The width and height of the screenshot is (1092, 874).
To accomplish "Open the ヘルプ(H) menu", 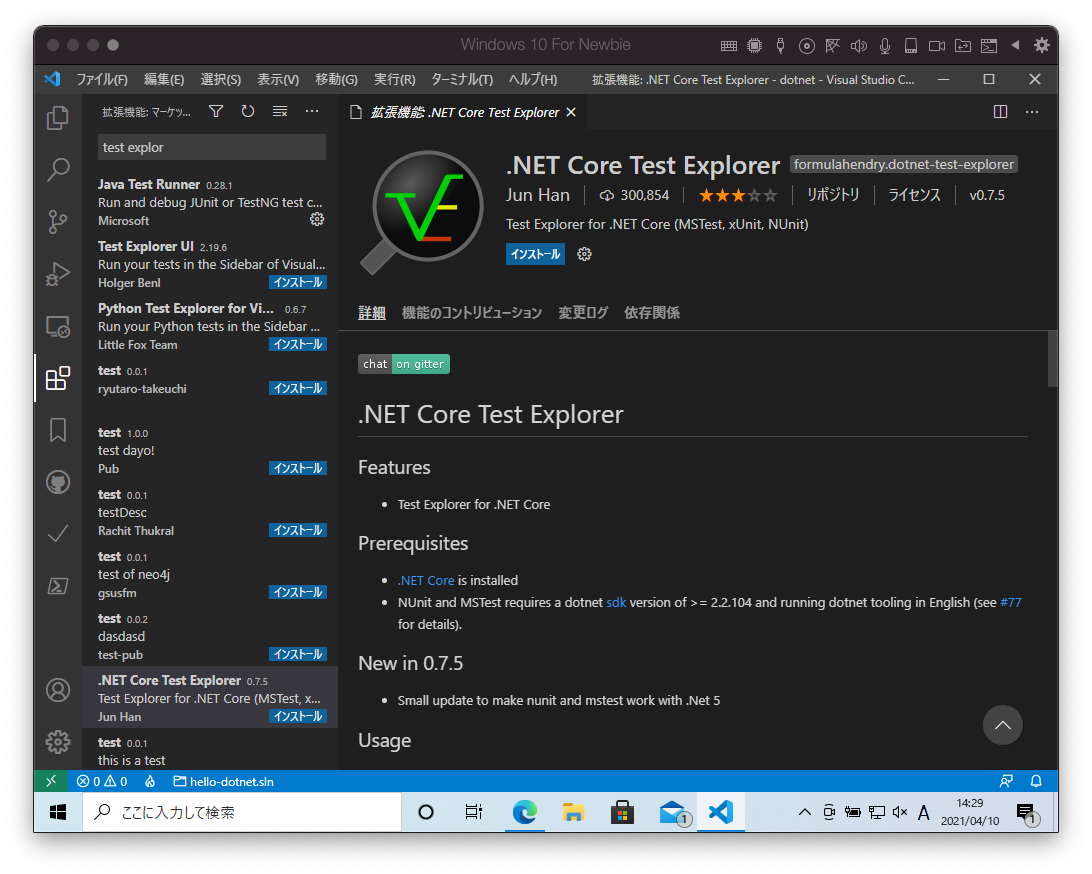I will pos(533,79).
